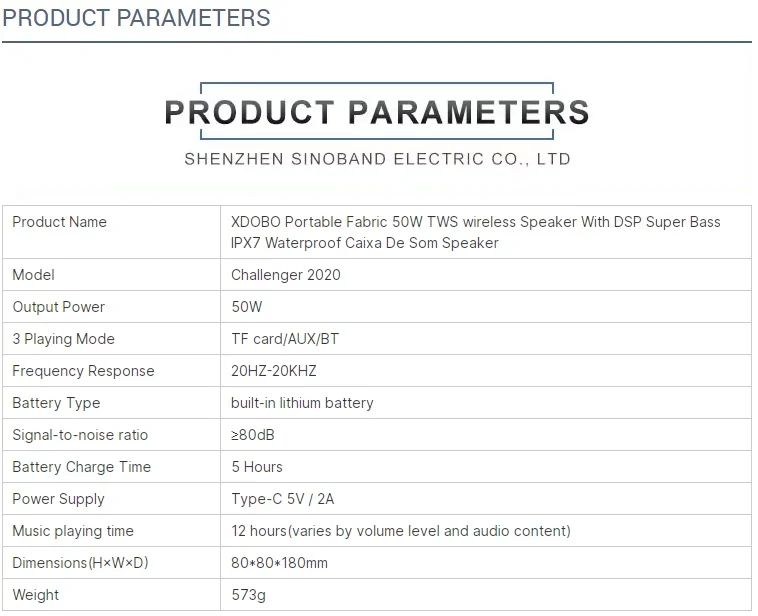758x616 pixels.
Task: Click the "Challenger 2020" model value
Action: 285,275
